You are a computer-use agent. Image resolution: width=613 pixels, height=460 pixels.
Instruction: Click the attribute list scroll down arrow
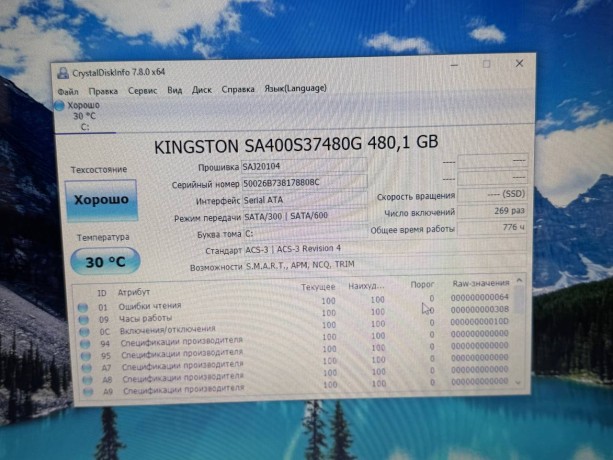click(x=519, y=383)
